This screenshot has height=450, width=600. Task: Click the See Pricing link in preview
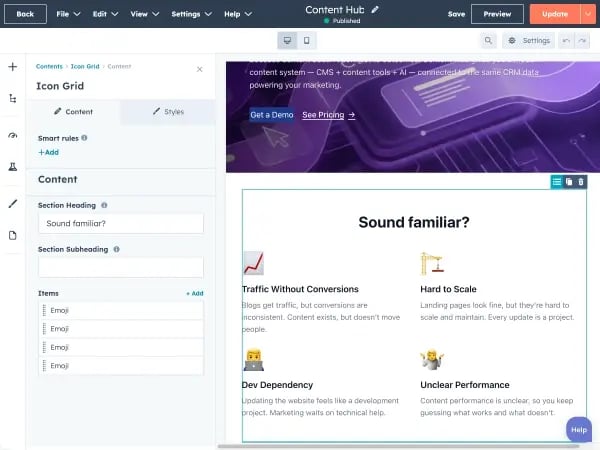click(x=329, y=115)
